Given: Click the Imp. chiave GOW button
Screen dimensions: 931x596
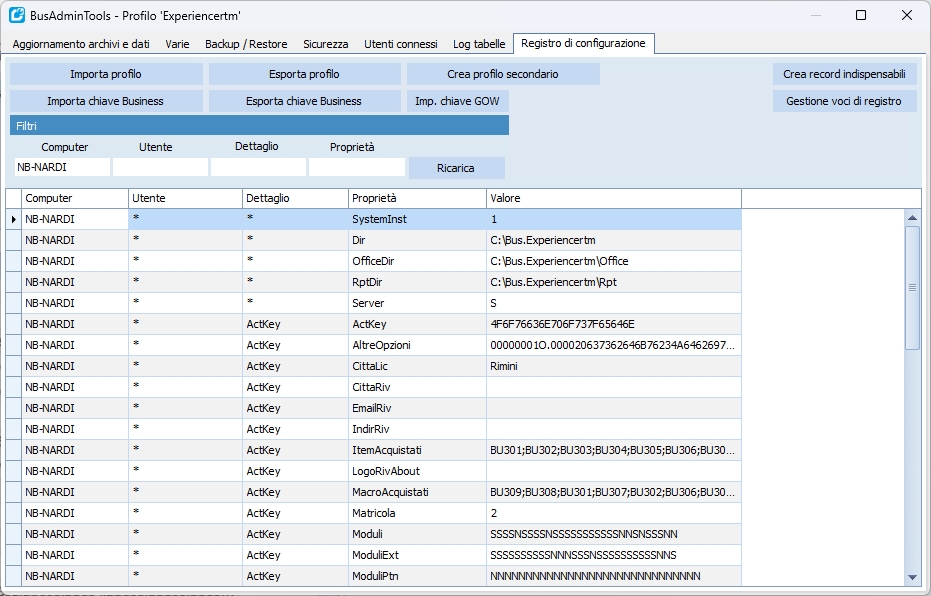Looking at the screenshot, I should point(457,101).
